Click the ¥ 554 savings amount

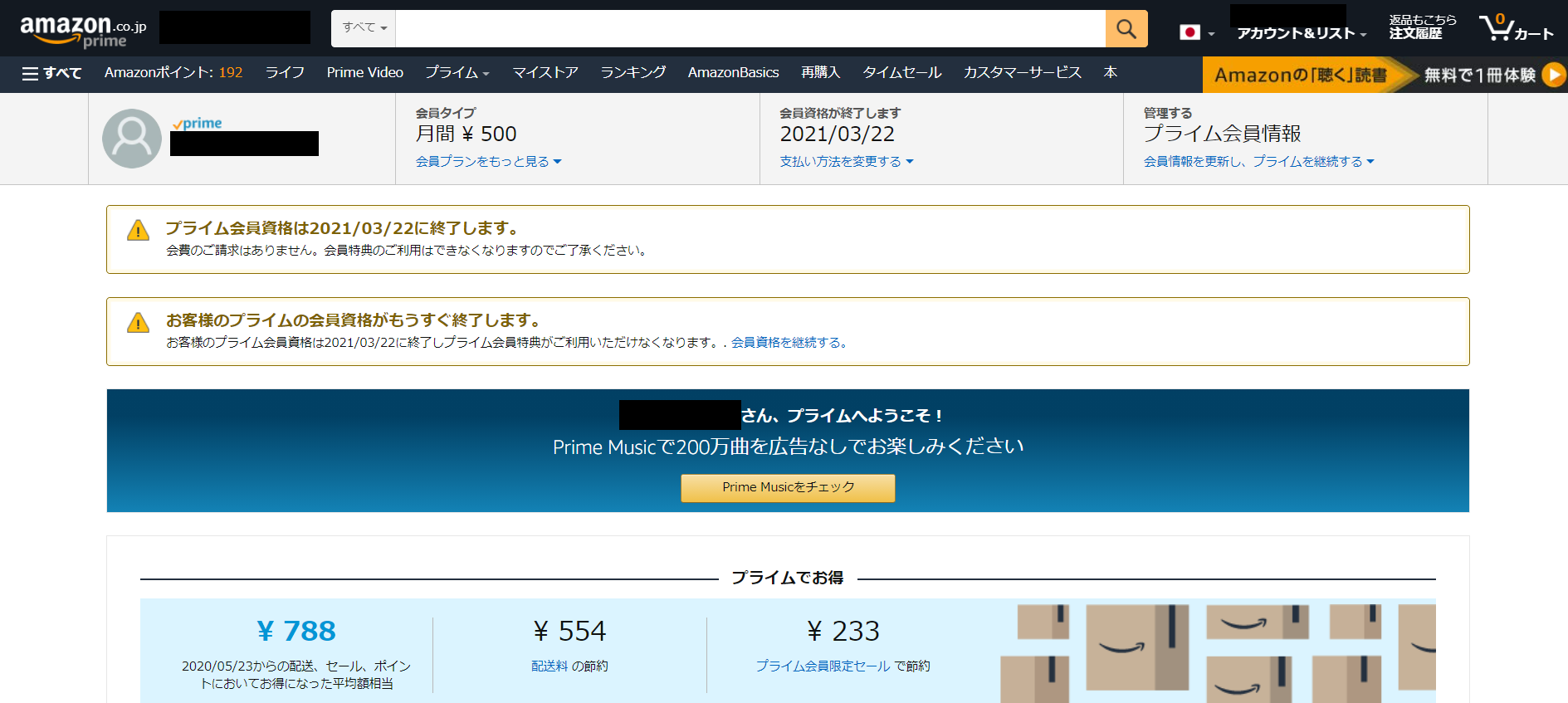[569, 632]
